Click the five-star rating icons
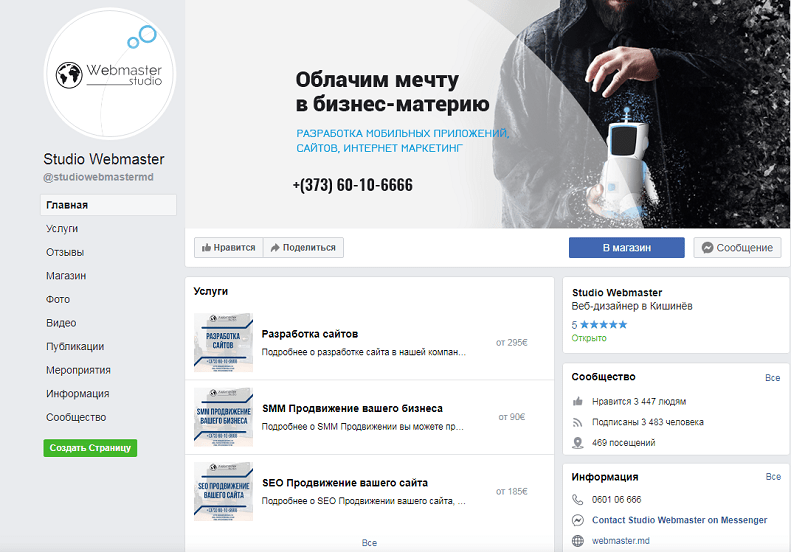Viewport: 791px width, 552px height. (603, 325)
